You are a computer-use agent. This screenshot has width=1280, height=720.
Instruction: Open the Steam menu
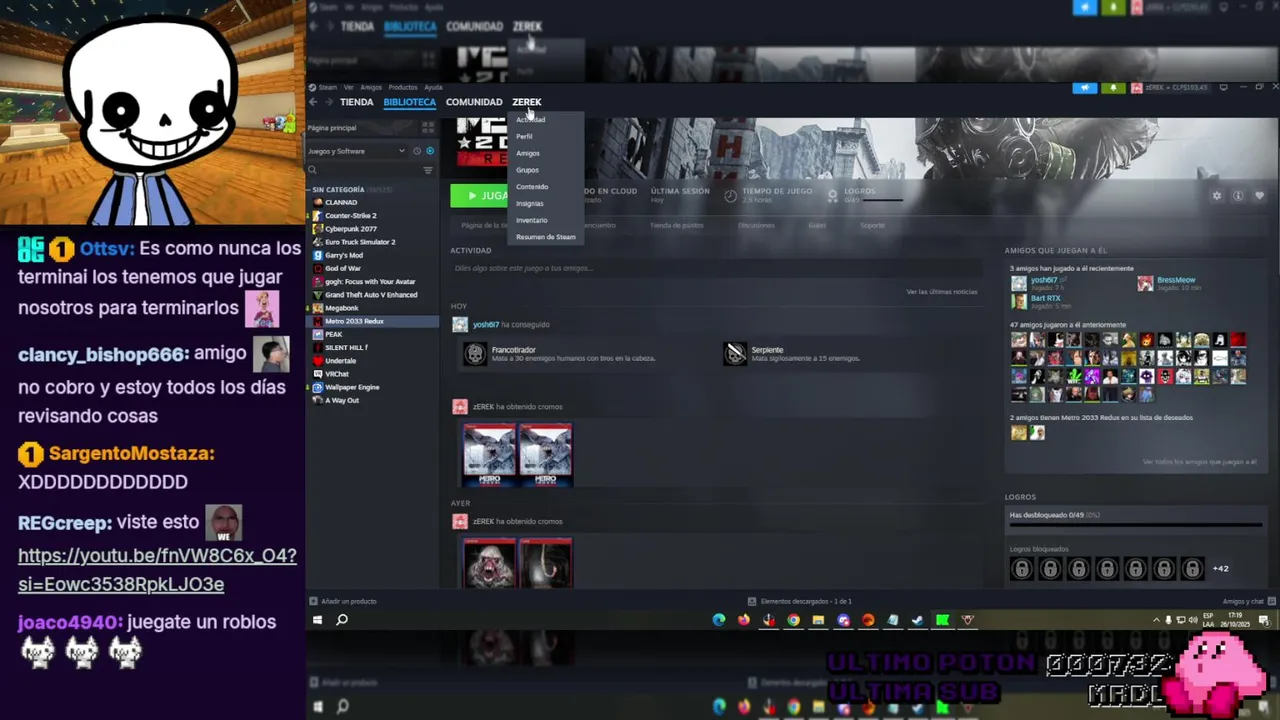click(326, 87)
